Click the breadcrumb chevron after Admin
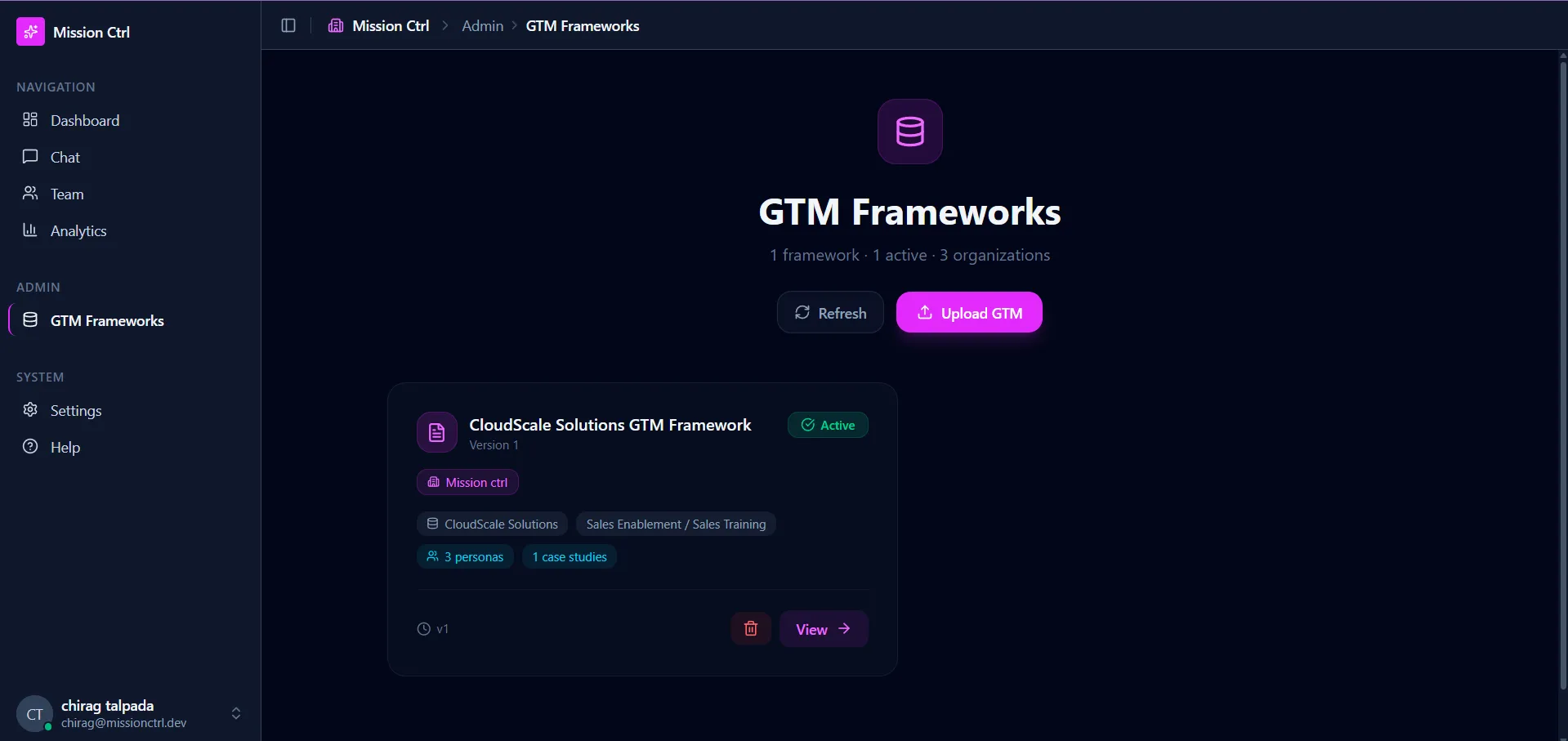 click(x=515, y=25)
